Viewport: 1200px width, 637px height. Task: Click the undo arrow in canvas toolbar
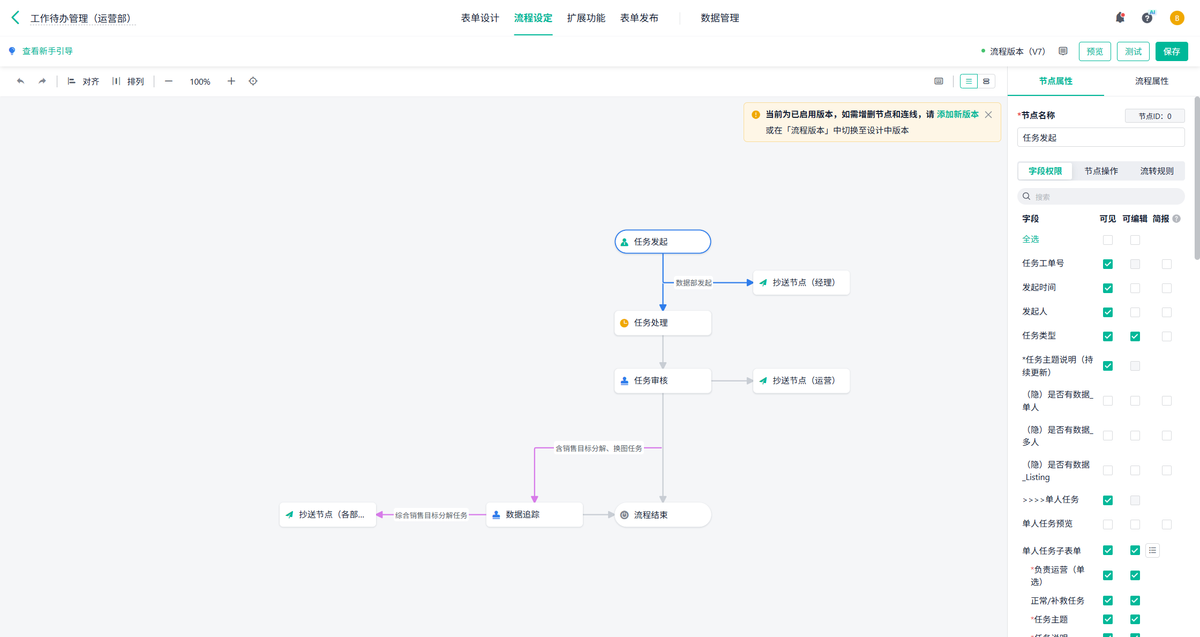[x=20, y=81]
